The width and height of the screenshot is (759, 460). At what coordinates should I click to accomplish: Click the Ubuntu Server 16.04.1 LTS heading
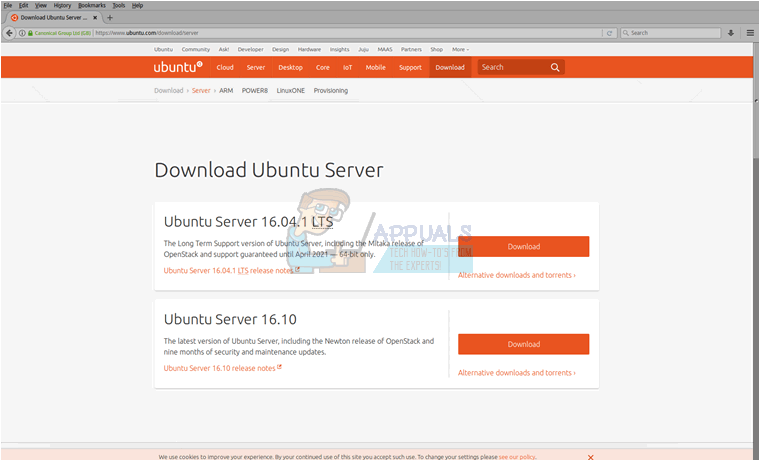(x=248, y=222)
